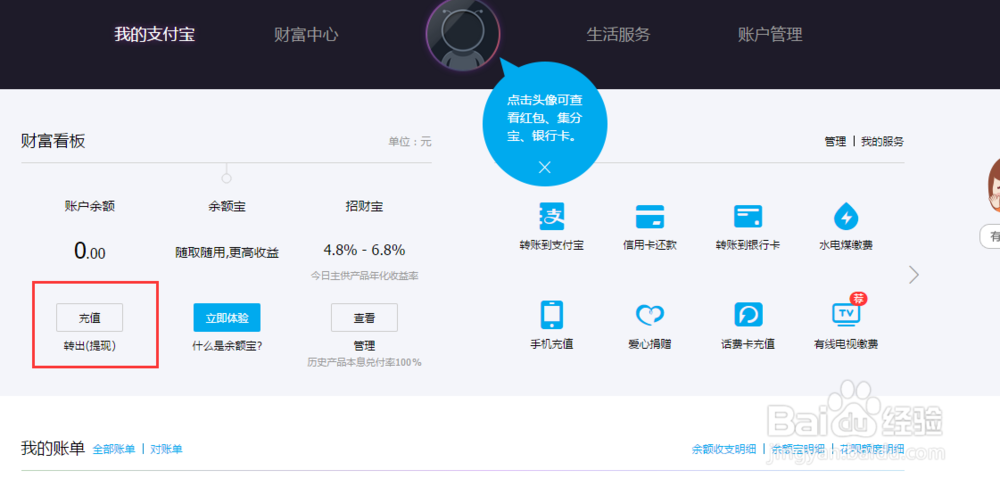The height and width of the screenshot is (487, 1000).
Task: Open the 爱心捐赠 donation heart icon
Action: pos(649,314)
